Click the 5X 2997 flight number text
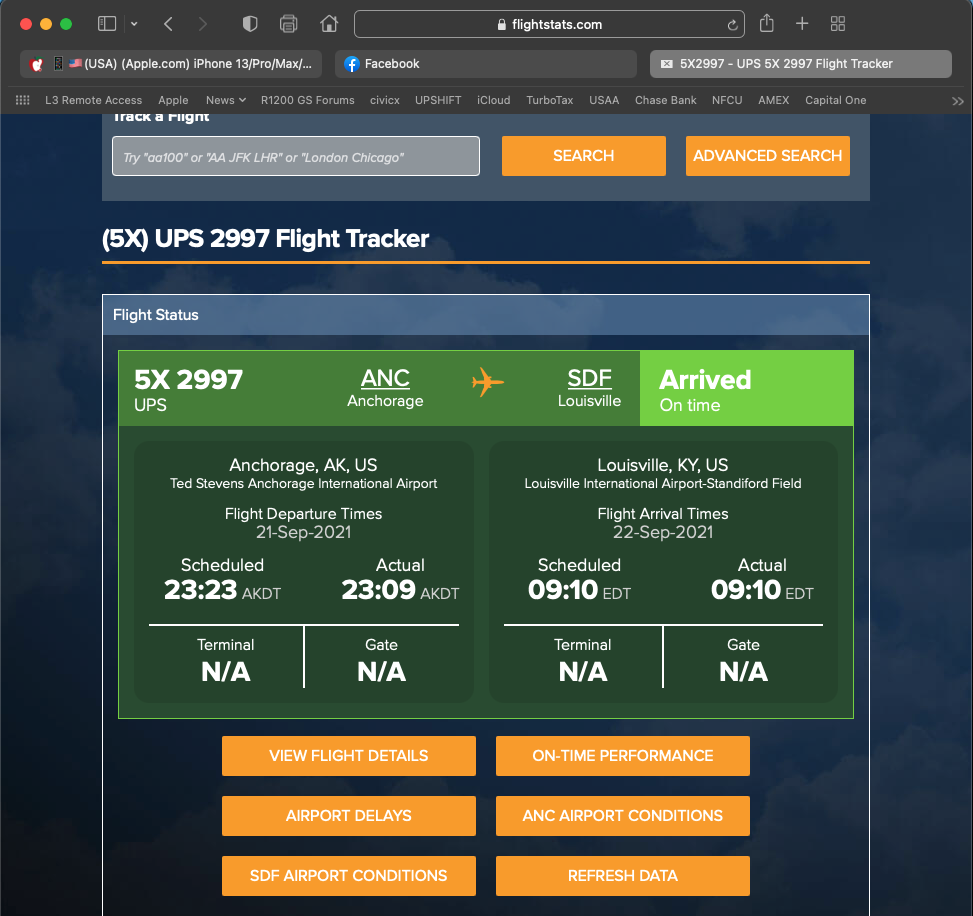 coord(189,380)
